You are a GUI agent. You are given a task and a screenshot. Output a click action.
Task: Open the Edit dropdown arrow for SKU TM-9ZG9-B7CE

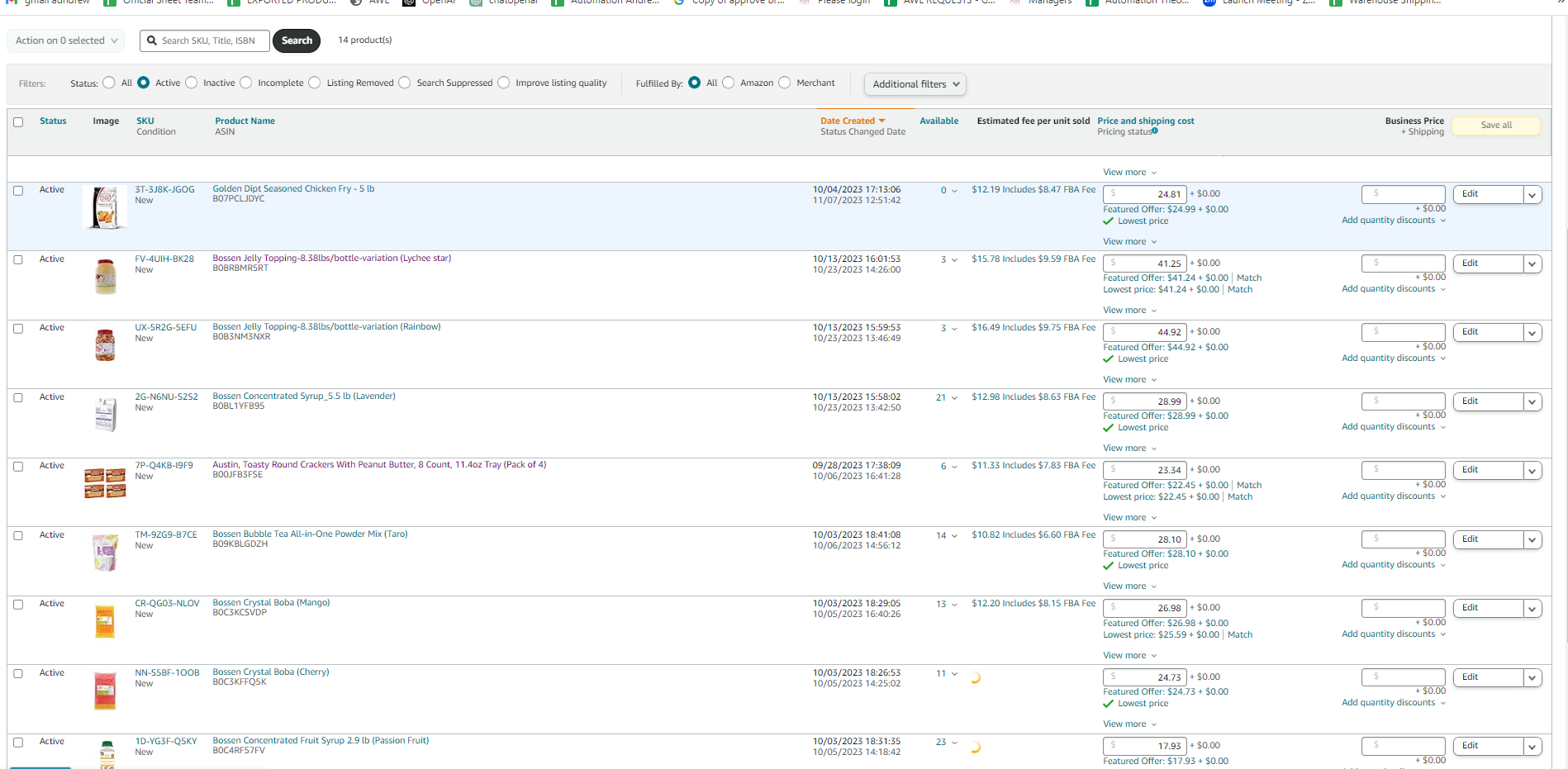(x=1532, y=540)
